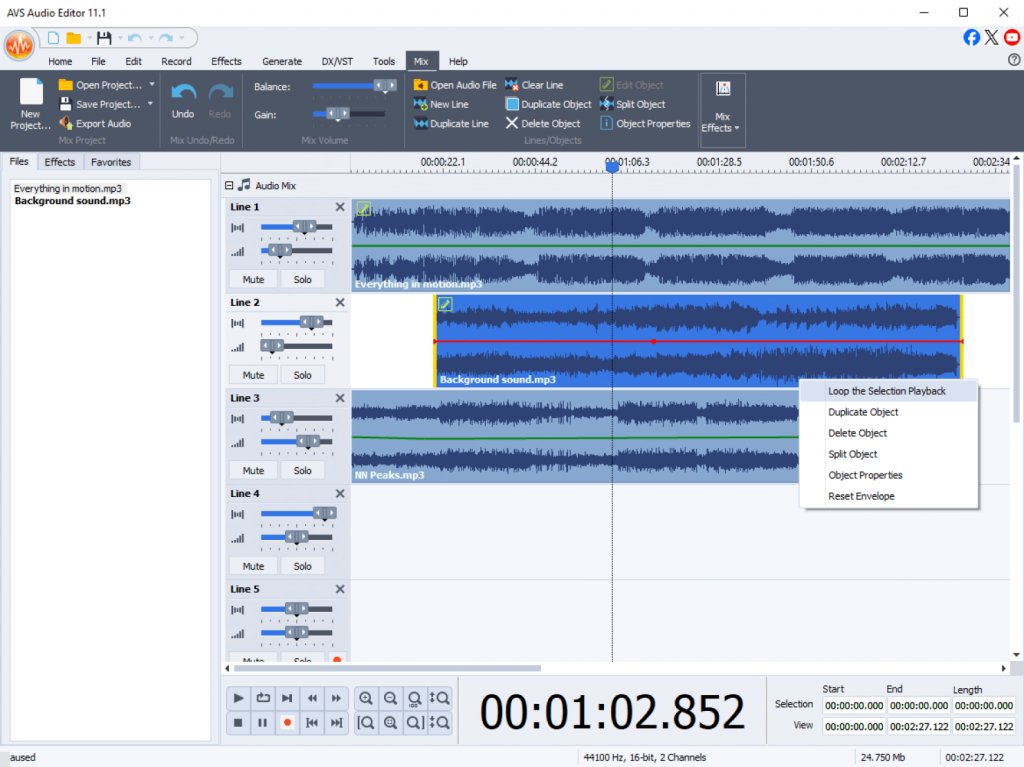Select Reset Envelope from context menu
This screenshot has height=767, width=1024.
861,496
